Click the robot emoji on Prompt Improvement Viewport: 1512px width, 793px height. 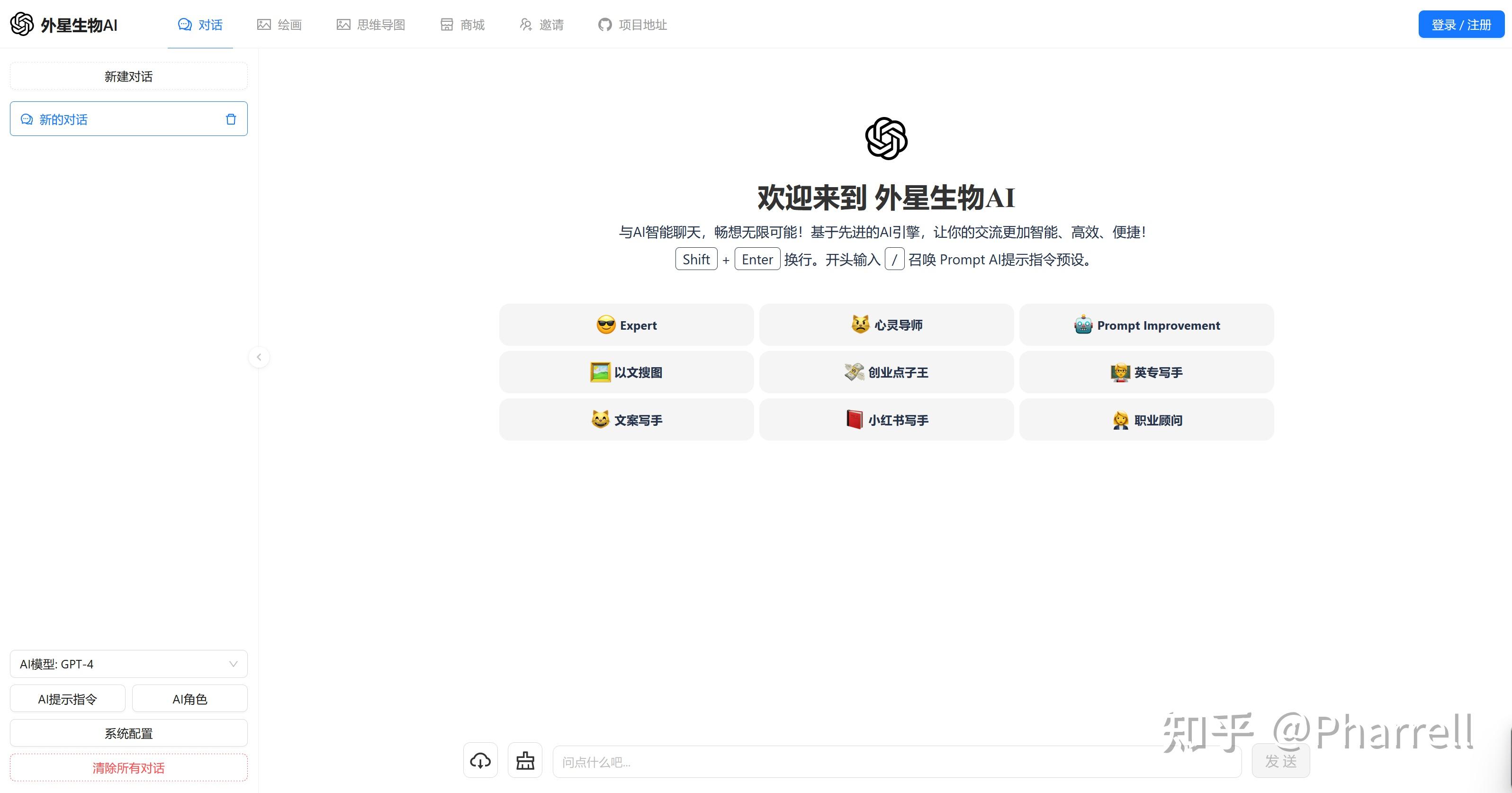(x=1083, y=324)
